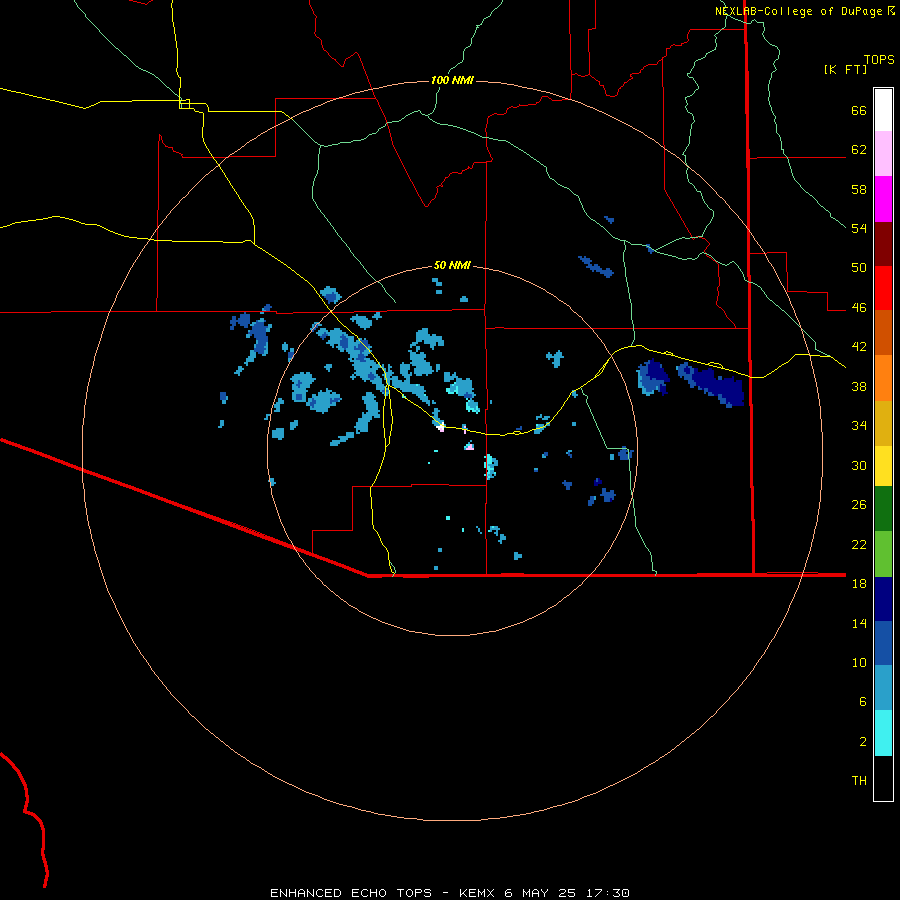Click the ENHANCED ECHO TOPS caption text
The image size is (900, 900).
[351, 893]
